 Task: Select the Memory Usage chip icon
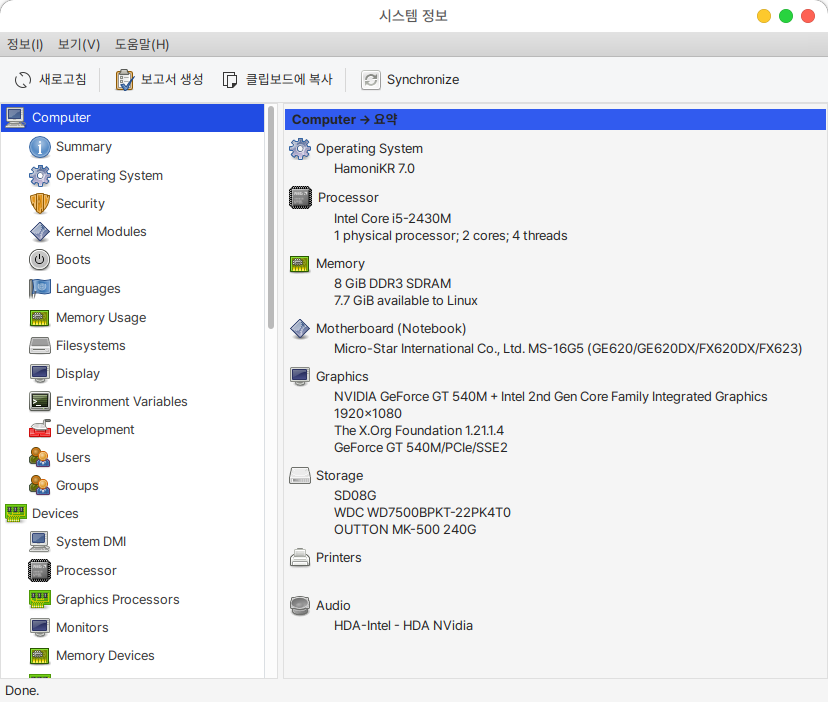(x=39, y=317)
